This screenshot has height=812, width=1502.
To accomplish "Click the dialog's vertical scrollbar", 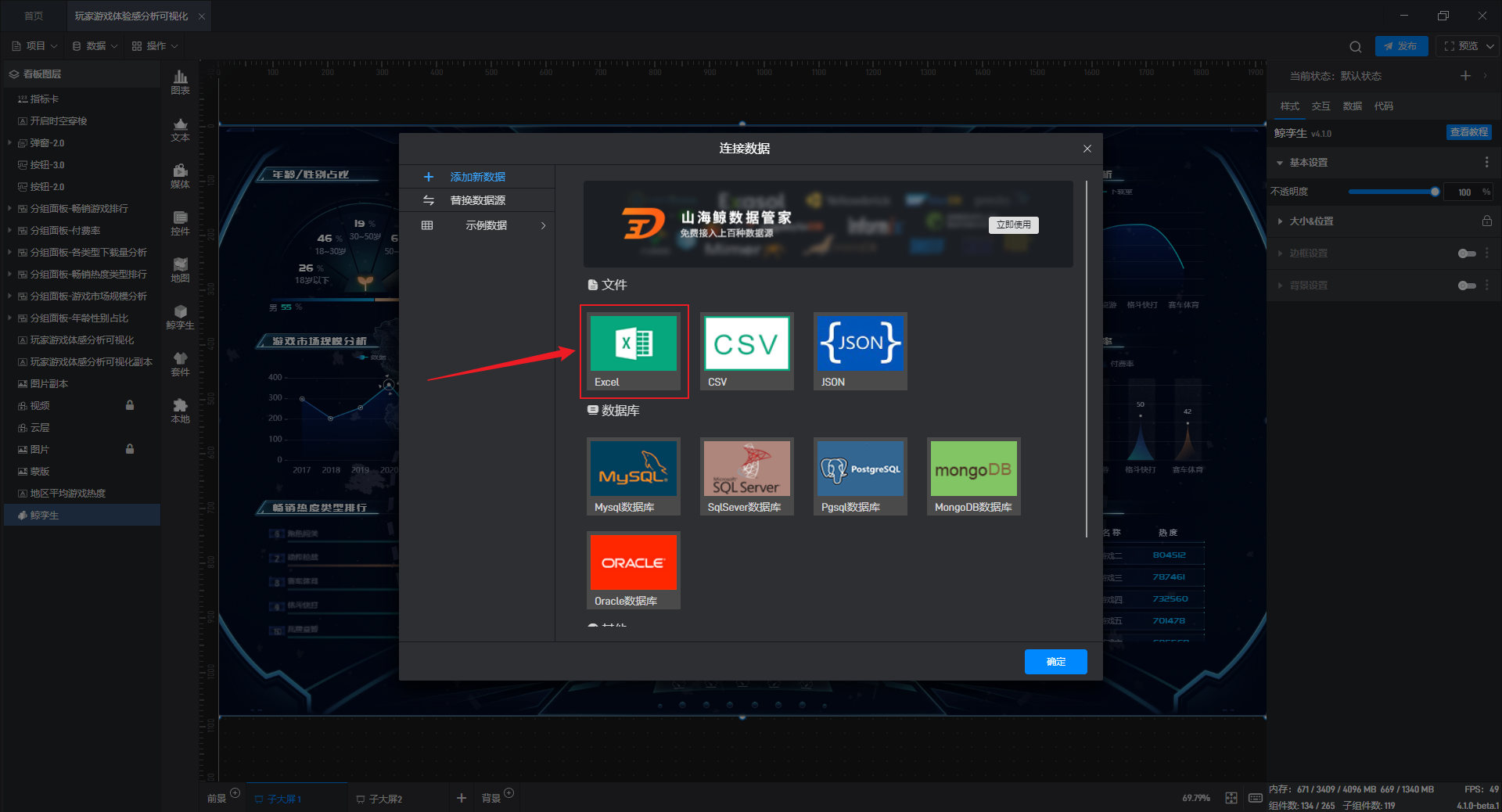I will 1087,360.
